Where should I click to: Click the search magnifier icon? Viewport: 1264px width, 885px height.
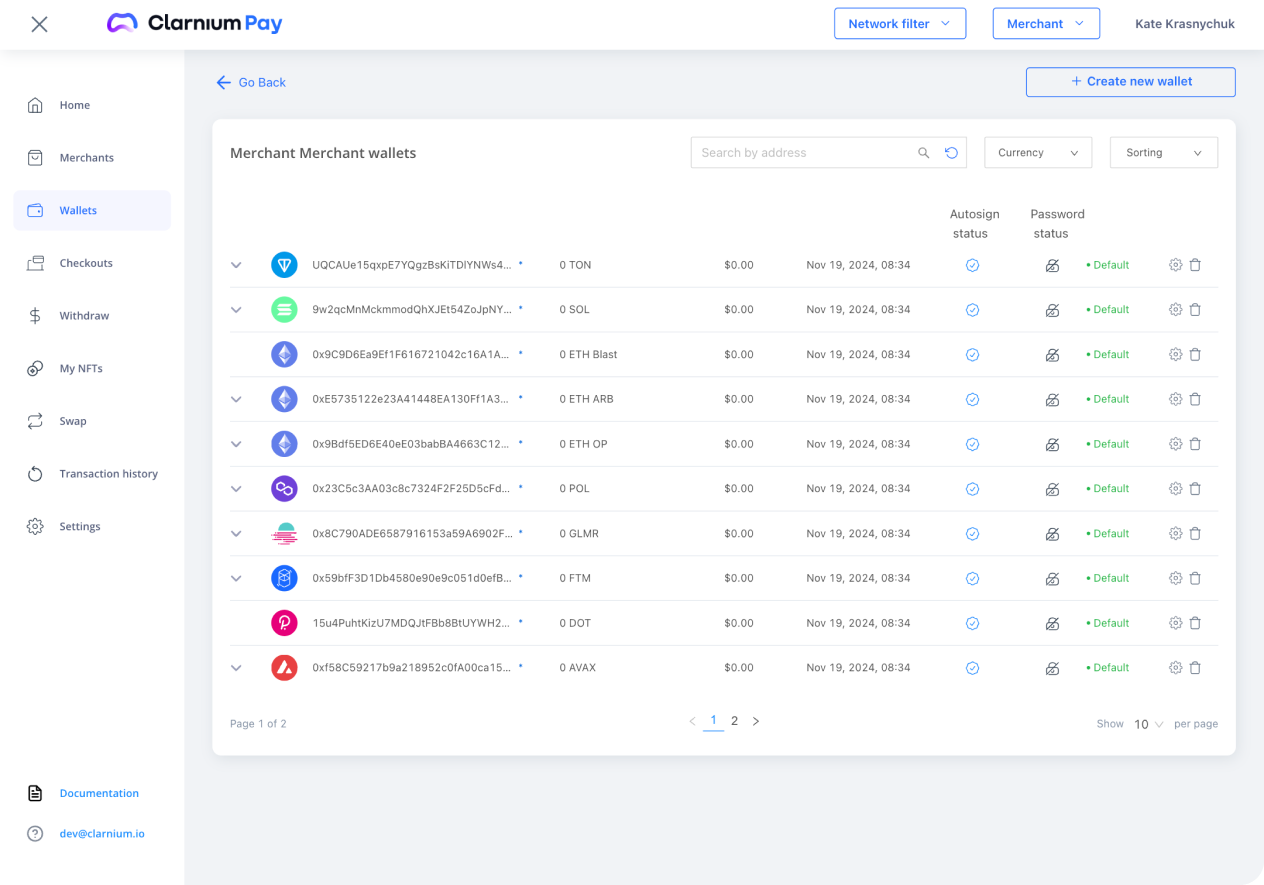point(923,153)
